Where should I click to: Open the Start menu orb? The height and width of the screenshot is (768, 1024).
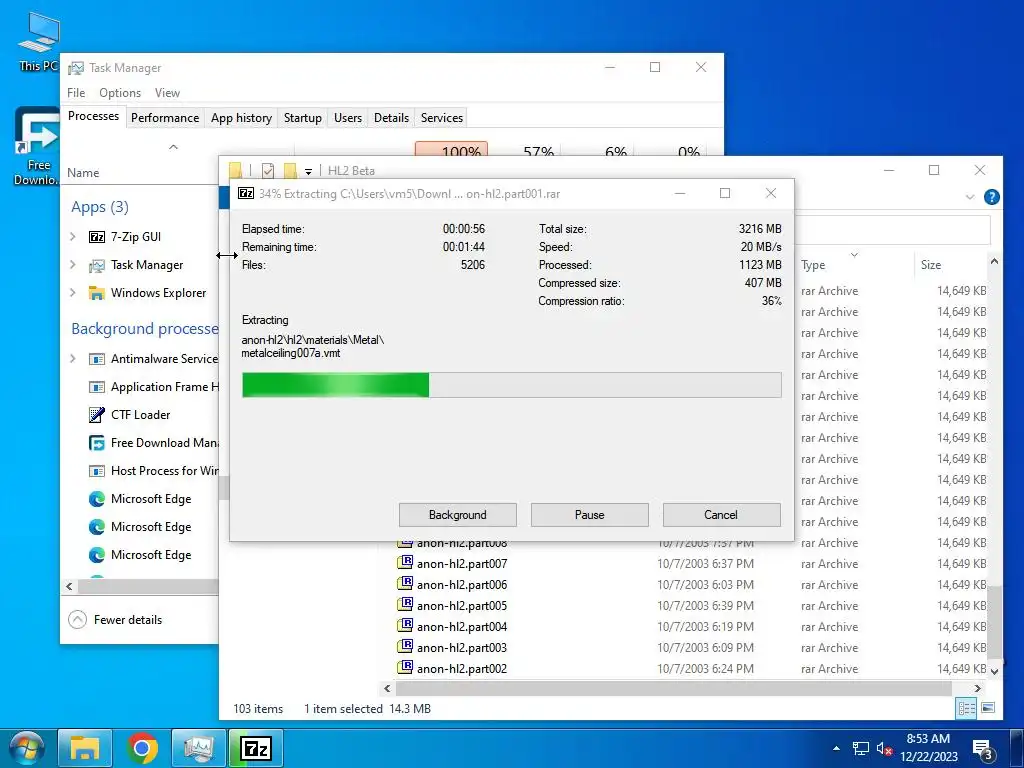pyautogui.click(x=27, y=748)
